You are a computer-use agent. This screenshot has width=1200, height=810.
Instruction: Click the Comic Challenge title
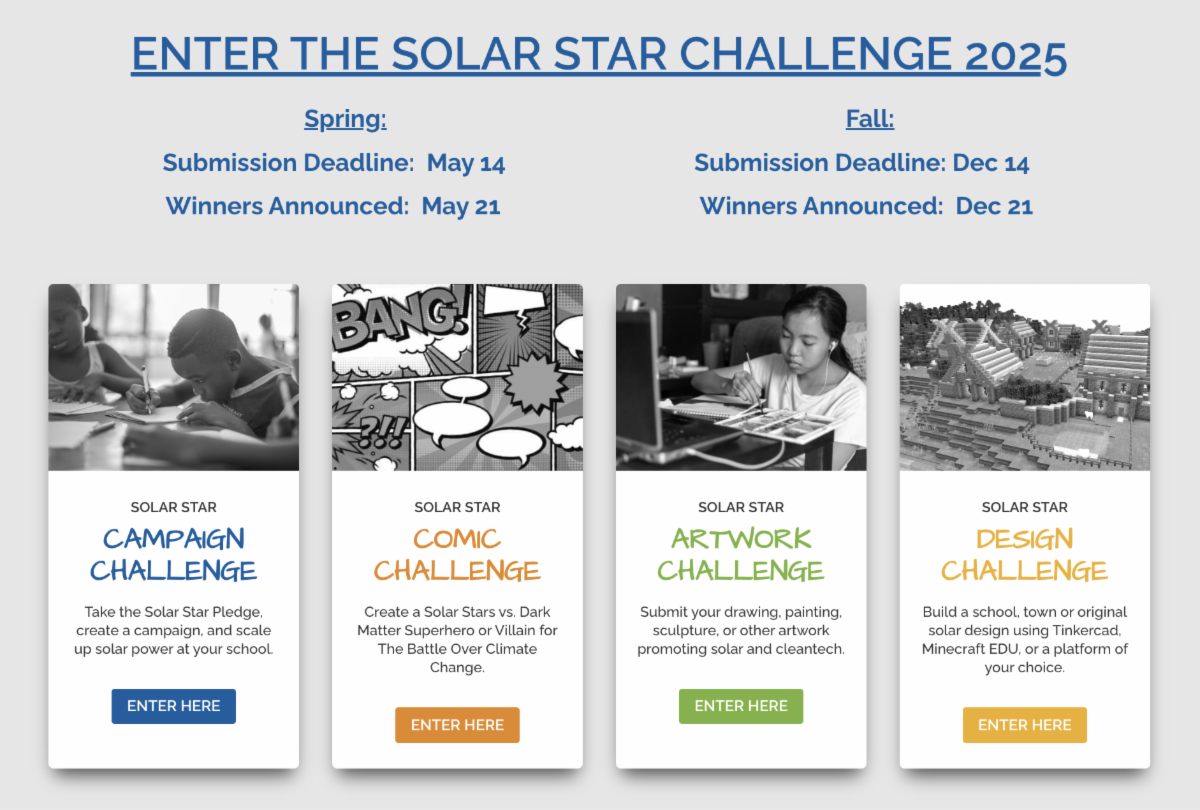(x=457, y=554)
